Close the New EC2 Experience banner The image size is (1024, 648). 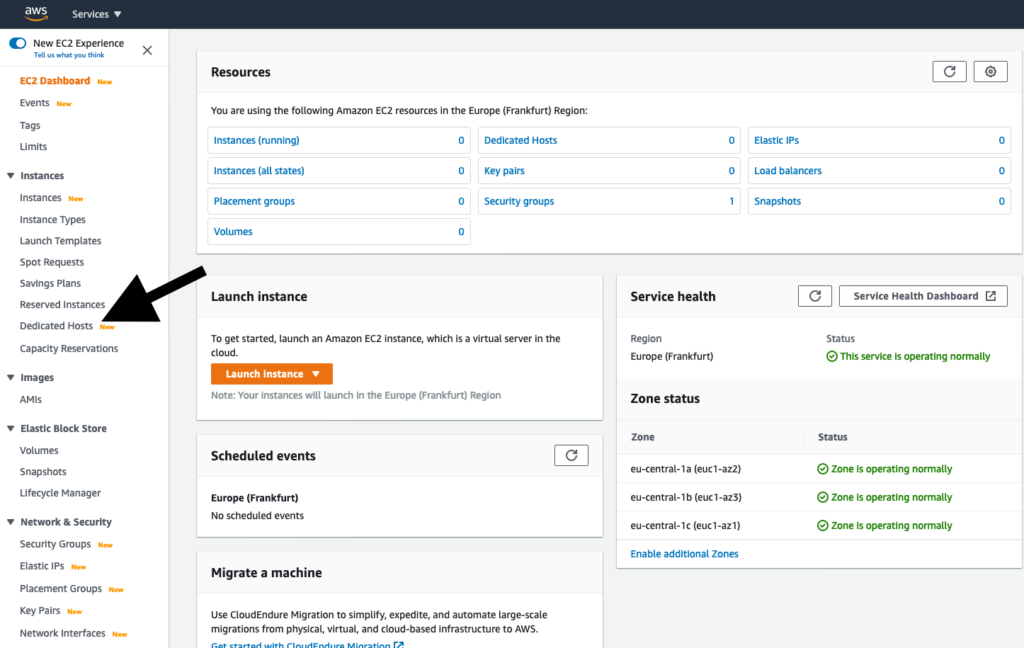(148, 50)
